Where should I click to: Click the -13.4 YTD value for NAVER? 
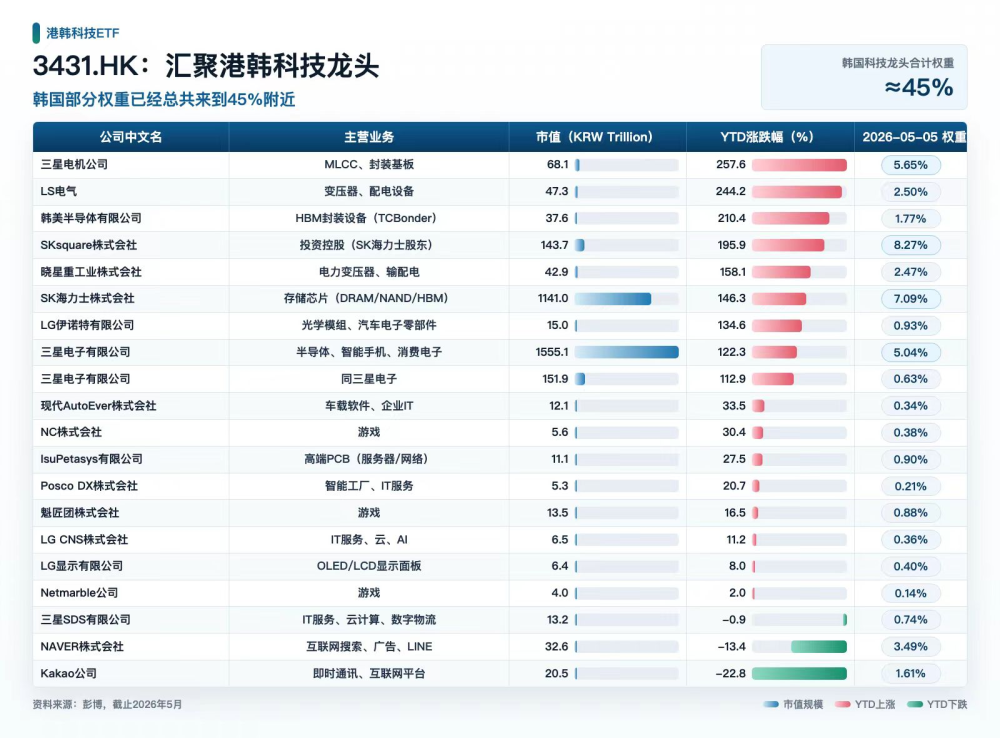[731, 646]
